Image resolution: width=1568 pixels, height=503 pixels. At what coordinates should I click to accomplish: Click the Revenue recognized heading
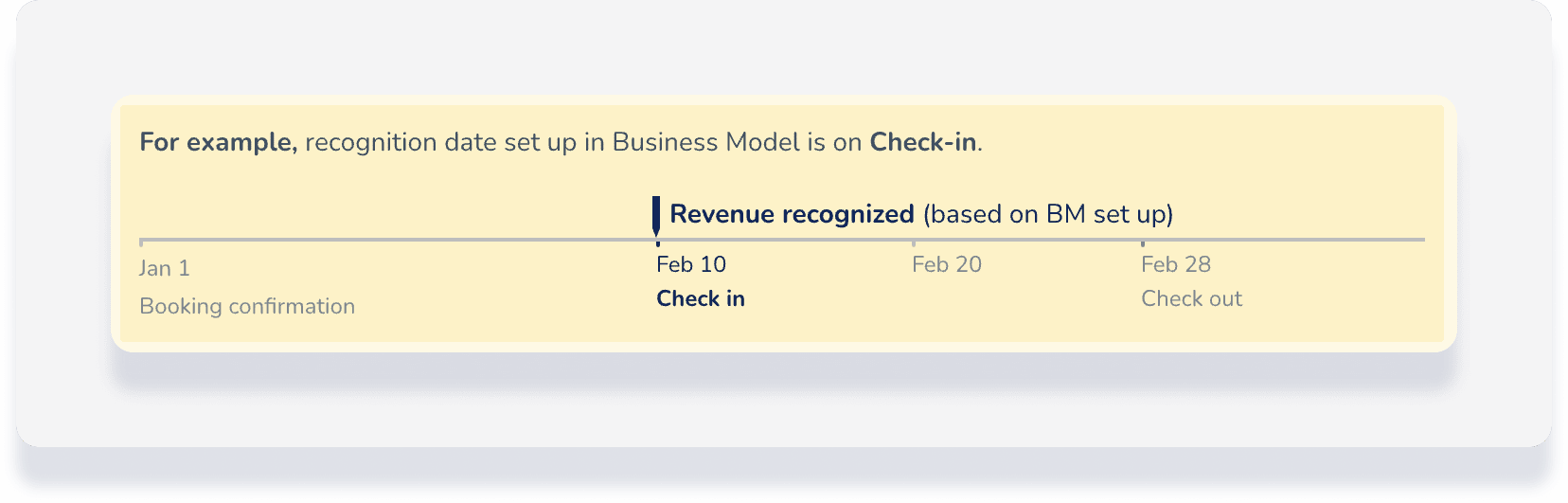pos(792,214)
